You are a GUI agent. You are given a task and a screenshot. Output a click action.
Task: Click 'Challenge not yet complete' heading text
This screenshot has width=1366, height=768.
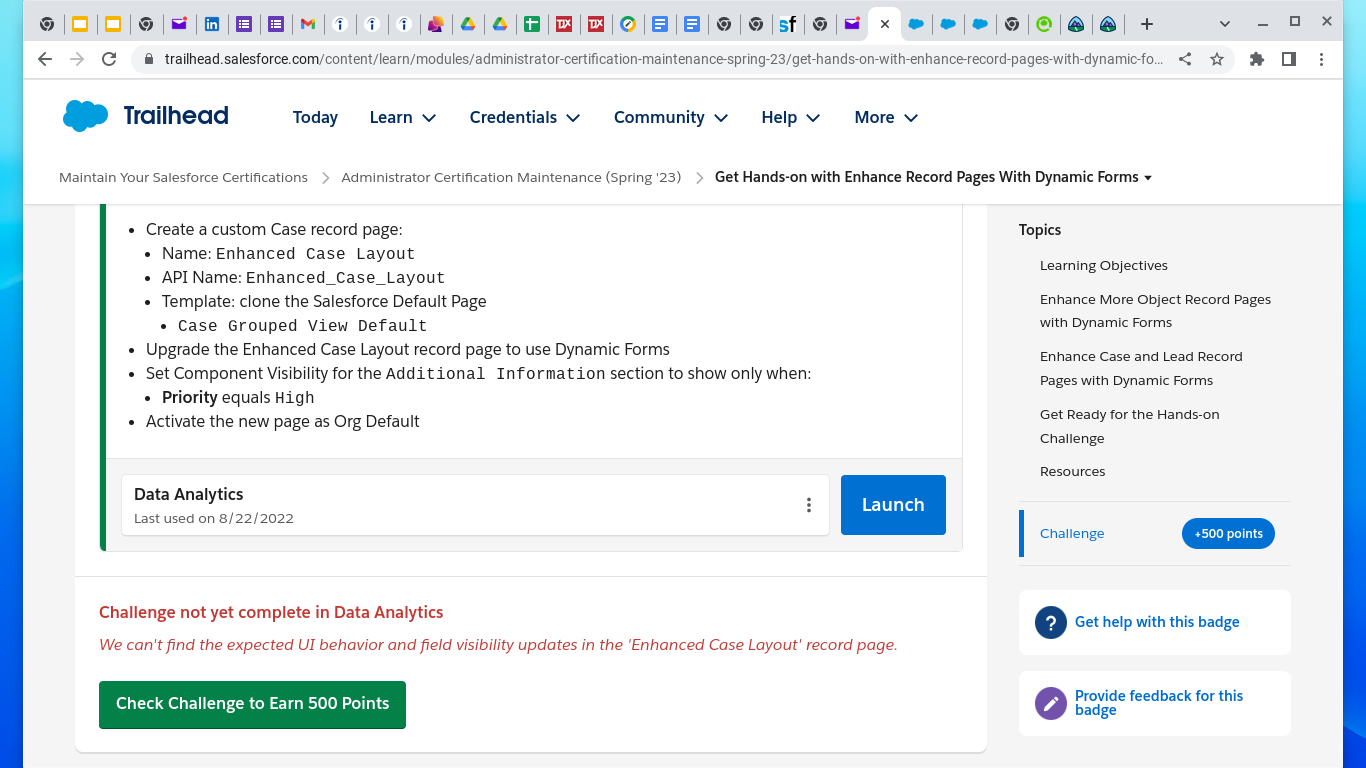click(271, 612)
